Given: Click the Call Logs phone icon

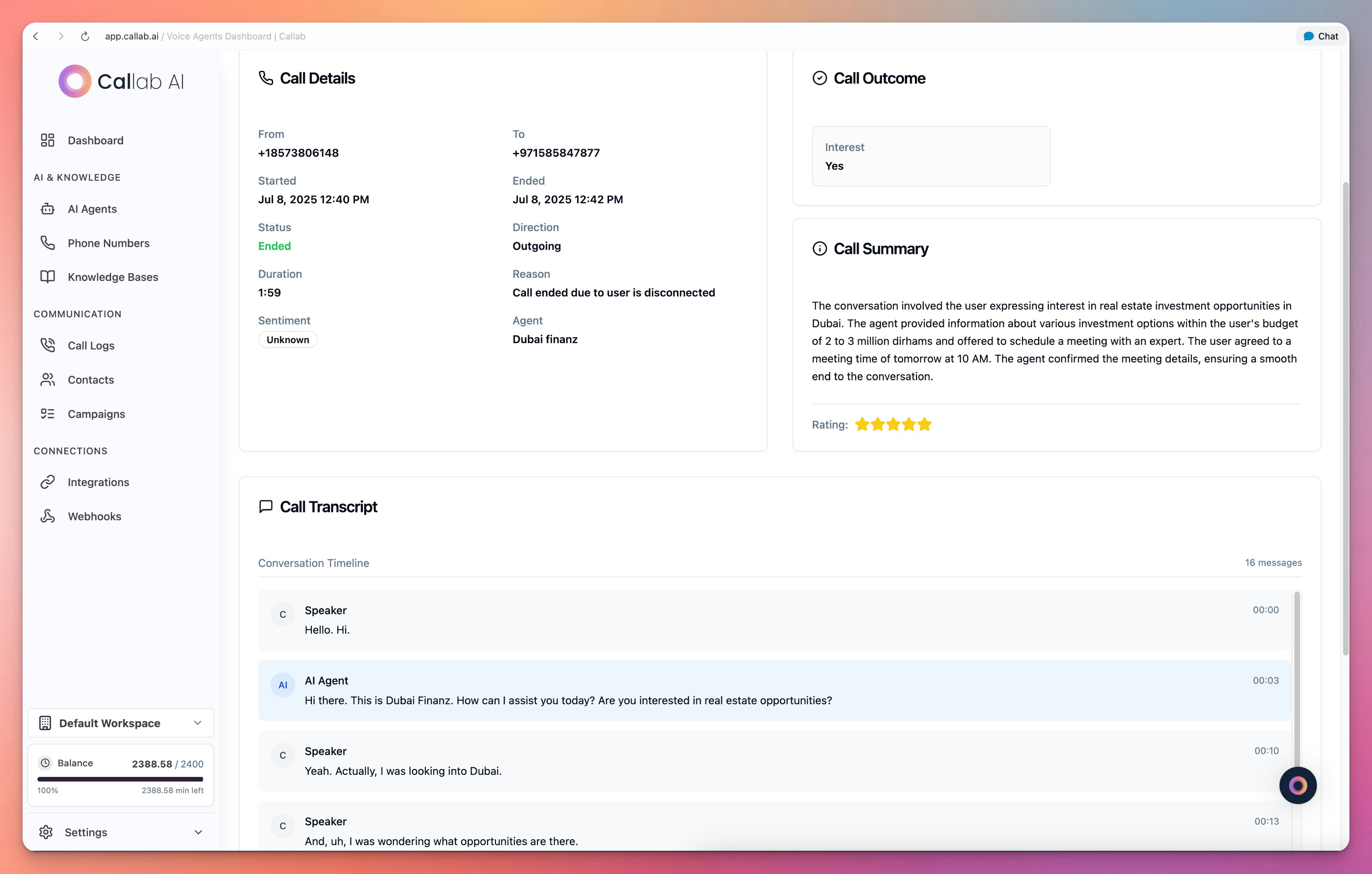Looking at the screenshot, I should coord(47,345).
